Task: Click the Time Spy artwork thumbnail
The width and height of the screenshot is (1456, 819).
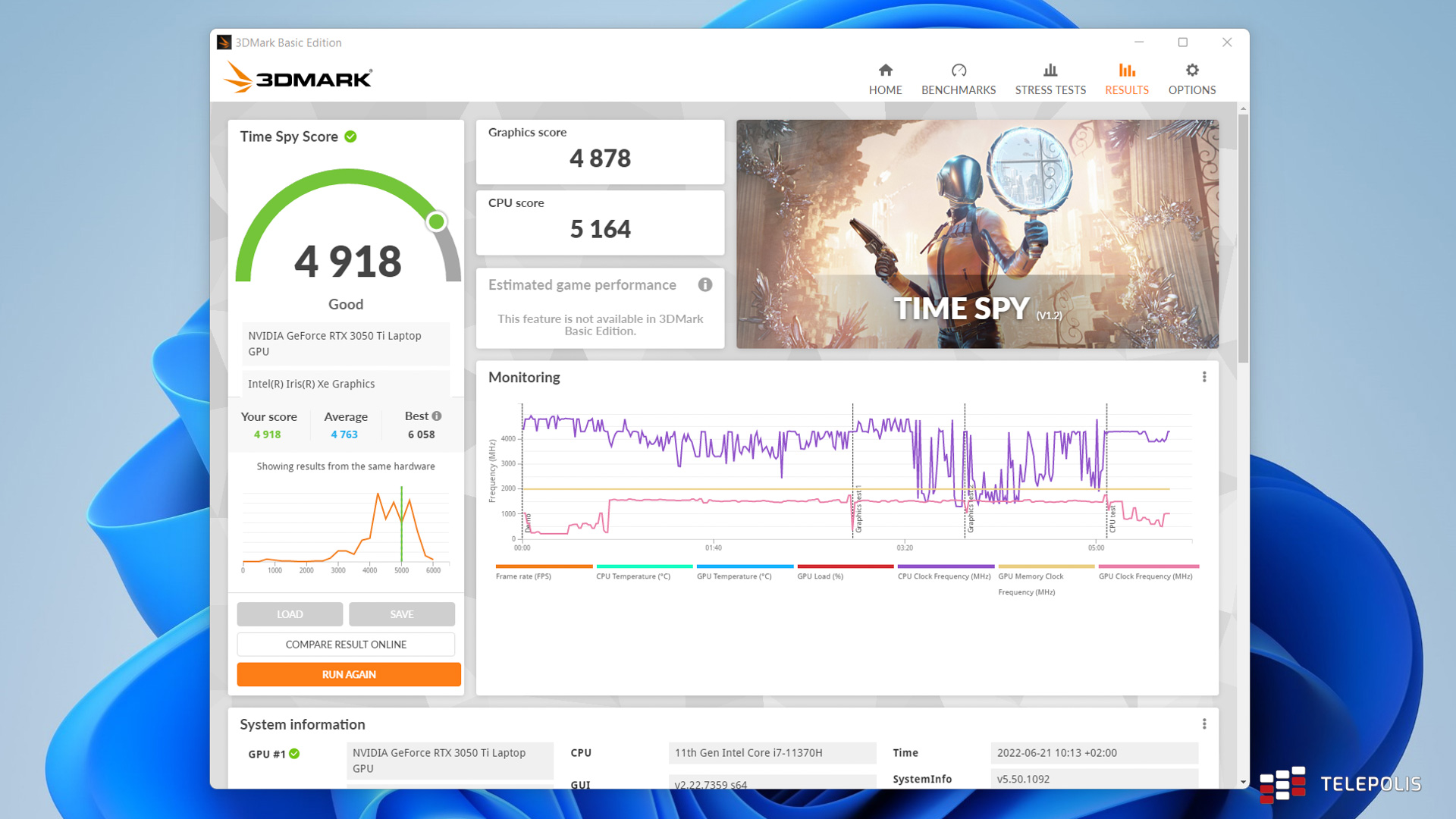Action: pyautogui.click(x=977, y=234)
